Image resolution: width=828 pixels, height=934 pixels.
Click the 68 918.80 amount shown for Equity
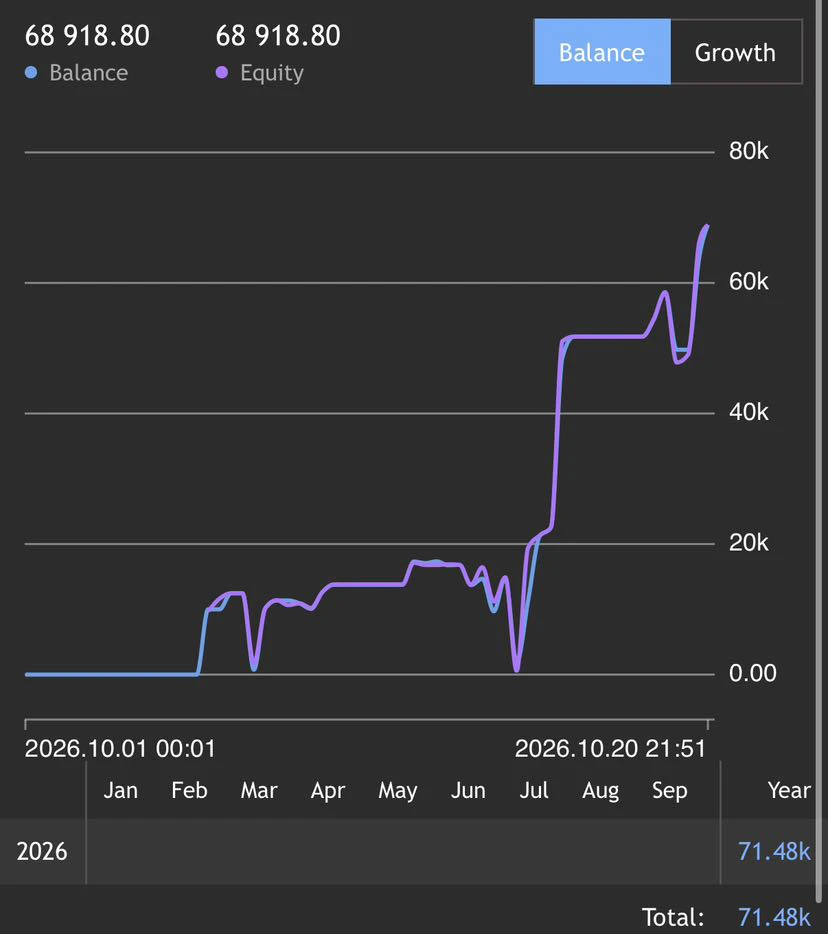coord(278,36)
